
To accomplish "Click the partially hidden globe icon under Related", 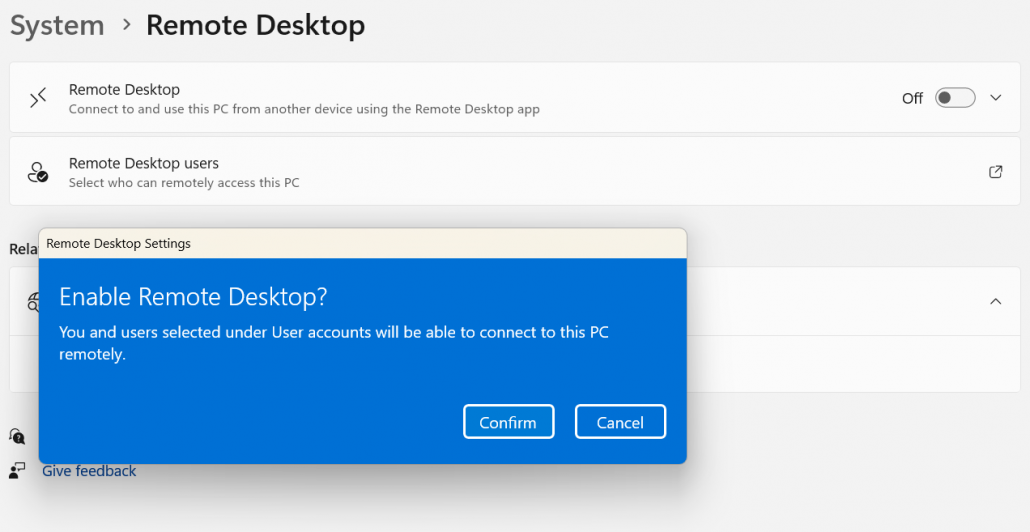I will point(33,301).
